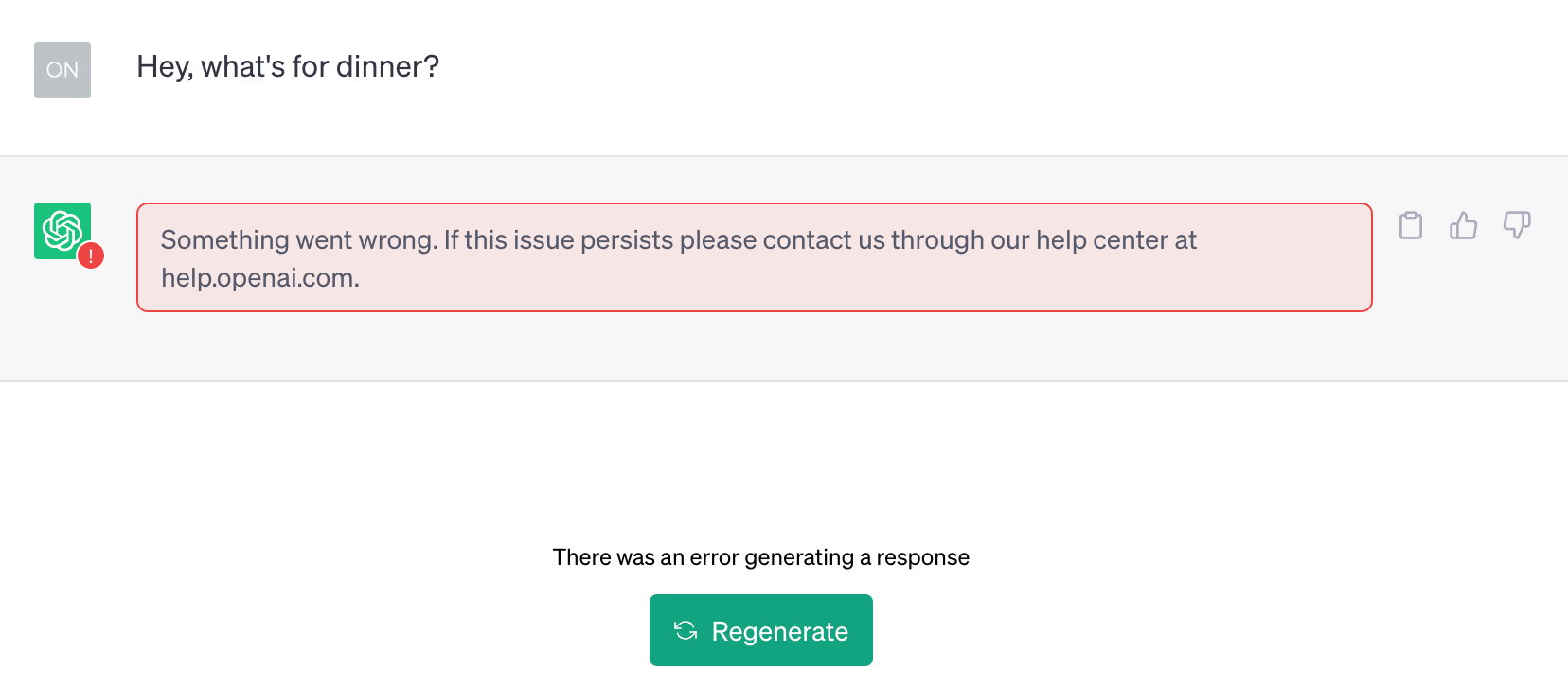1568x687 pixels.
Task: Click Regenerate to retry the response
Action: point(760,629)
